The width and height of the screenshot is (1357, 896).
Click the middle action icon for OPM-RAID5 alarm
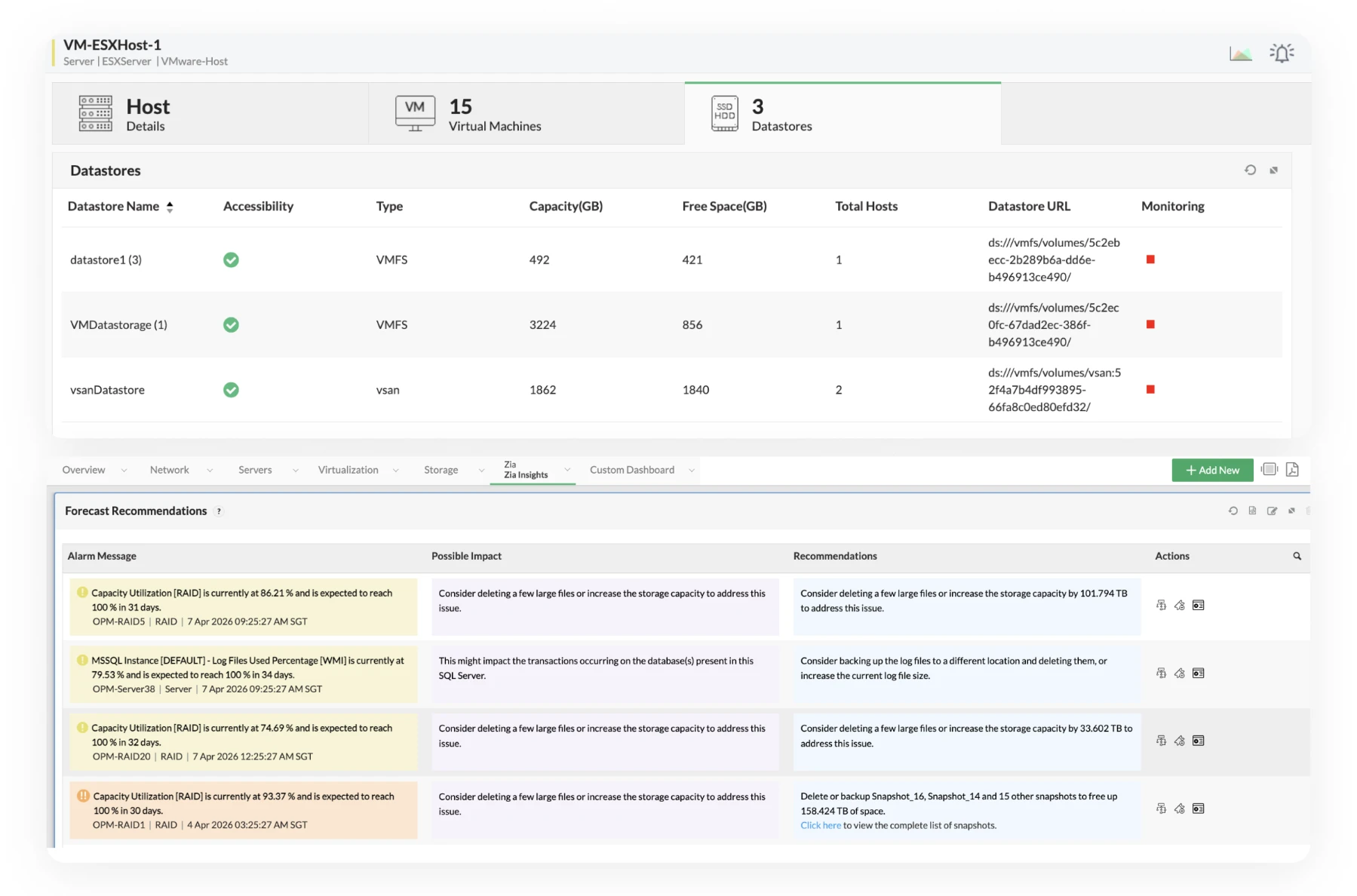(x=1179, y=605)
